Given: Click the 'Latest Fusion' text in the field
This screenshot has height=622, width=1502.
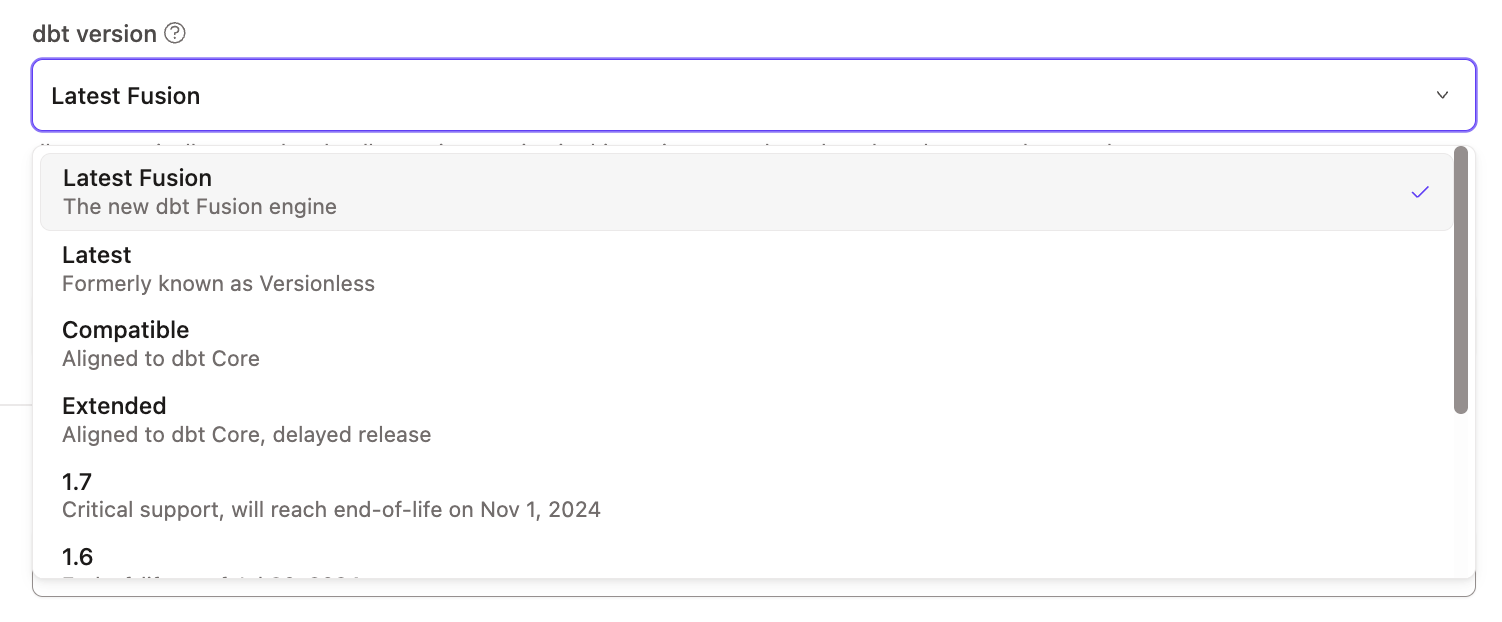Looking at the screenshot, I should (126, 95).
